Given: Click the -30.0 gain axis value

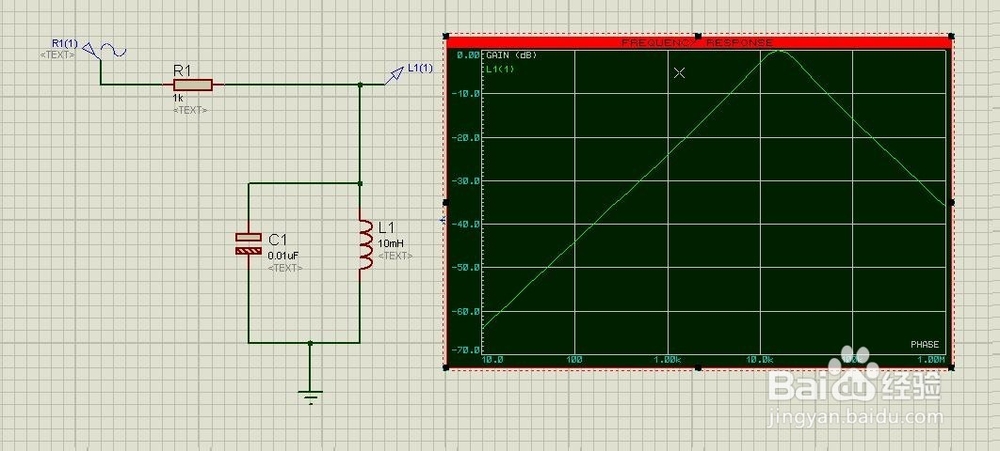Looking at the screenshot, I should tap(465, 181).
